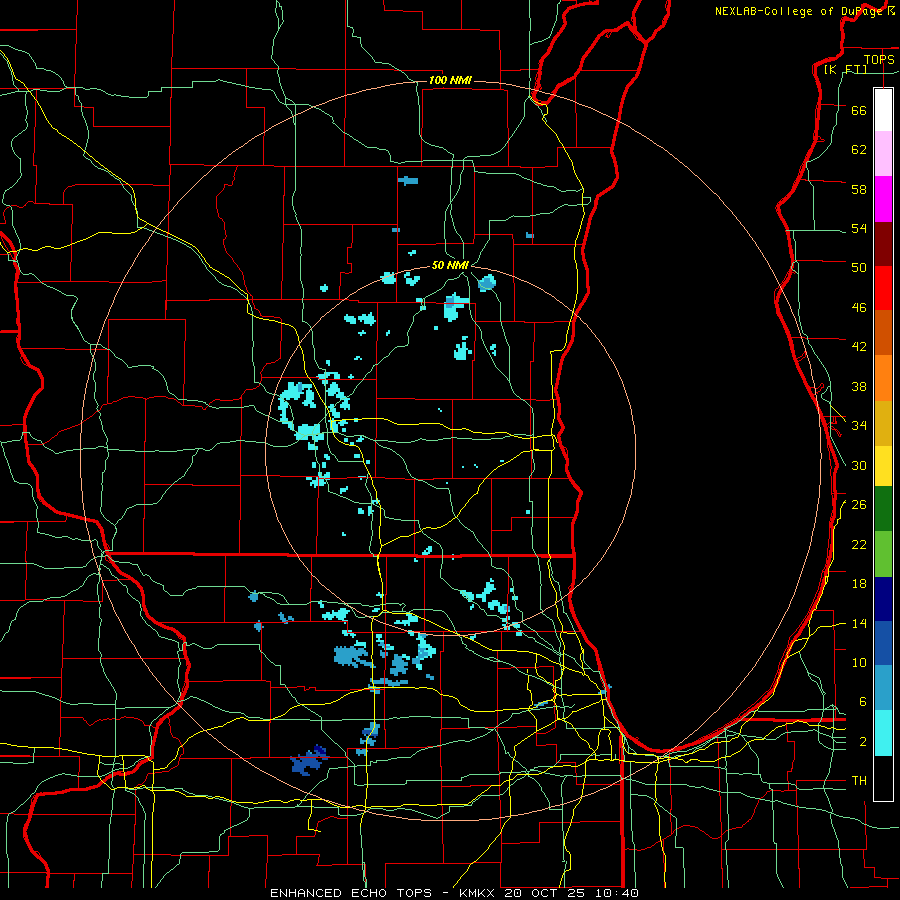Click the 22 value on legend
900x900 pixels.
click(x=859, y=544)
